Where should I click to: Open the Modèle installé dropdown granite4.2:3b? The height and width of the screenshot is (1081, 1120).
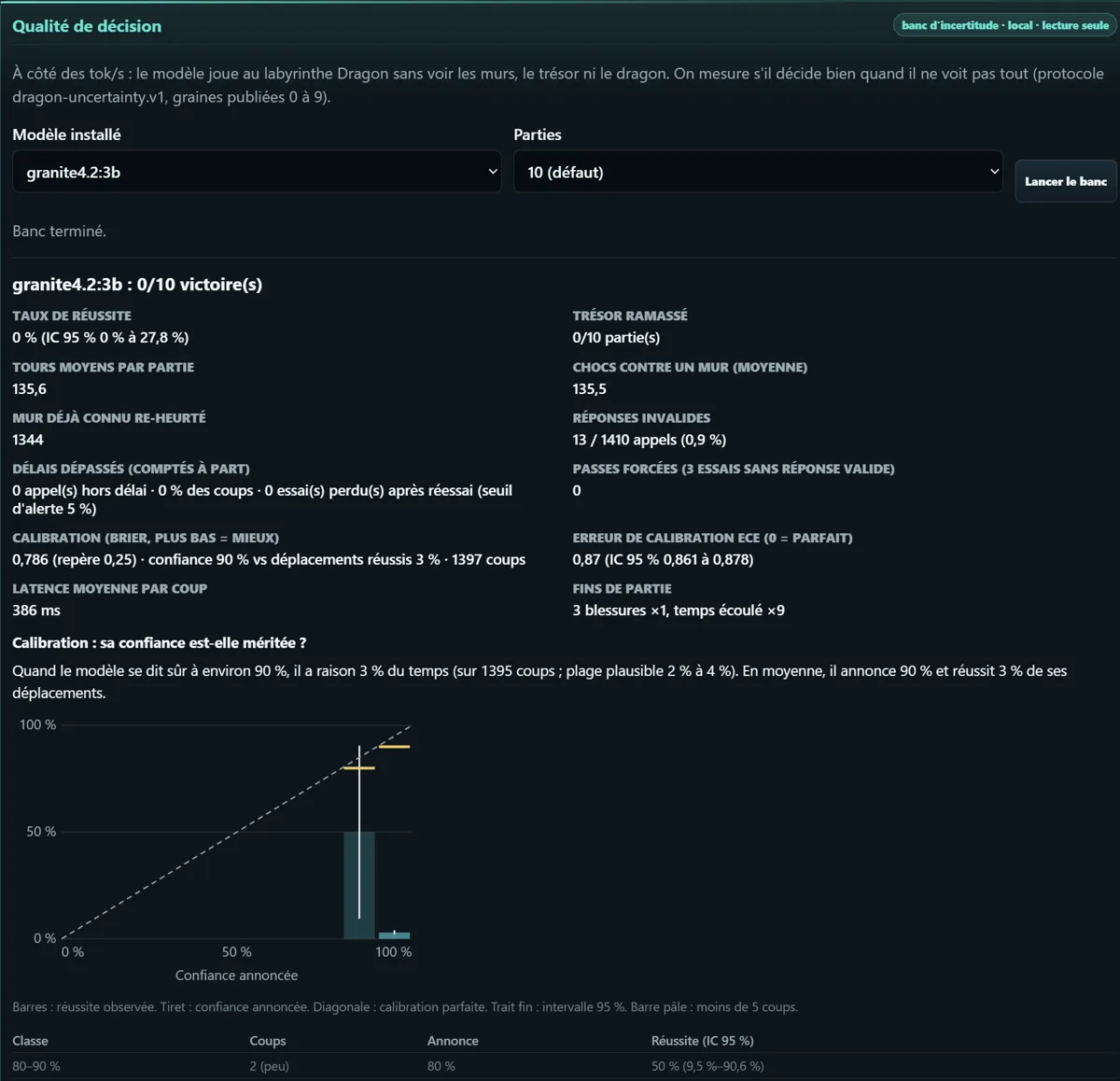point(257,172)
